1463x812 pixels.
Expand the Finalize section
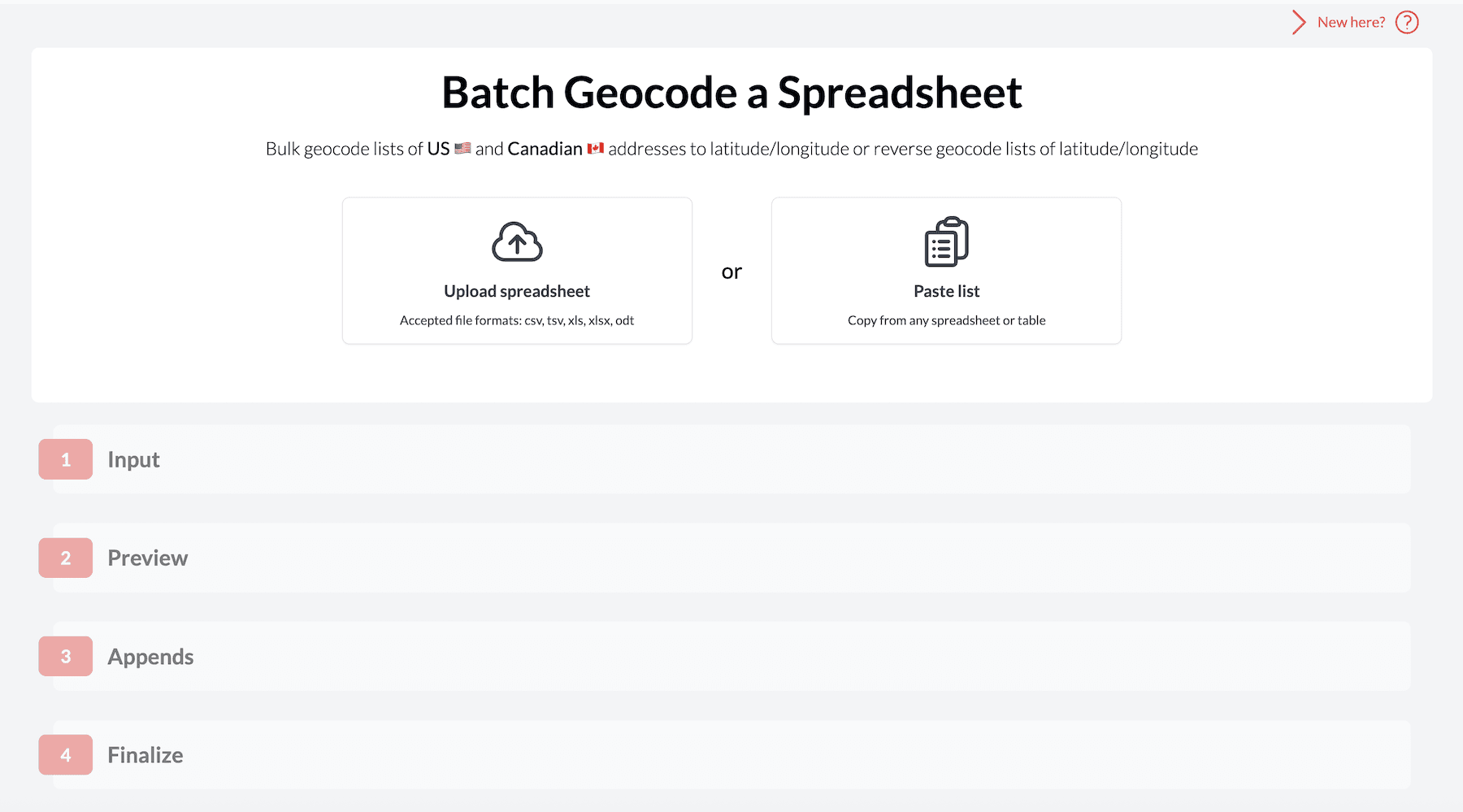pyautogui.click(x=145, y=754)
